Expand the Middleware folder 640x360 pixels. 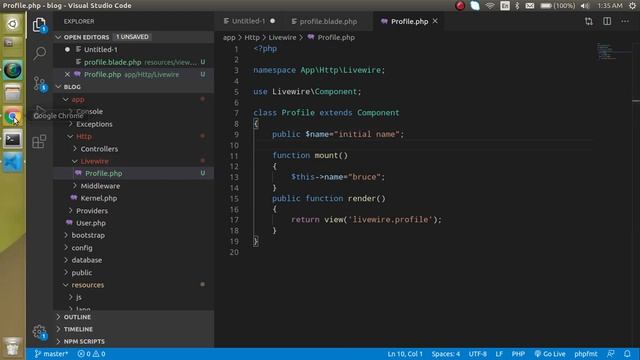[133, 186]
